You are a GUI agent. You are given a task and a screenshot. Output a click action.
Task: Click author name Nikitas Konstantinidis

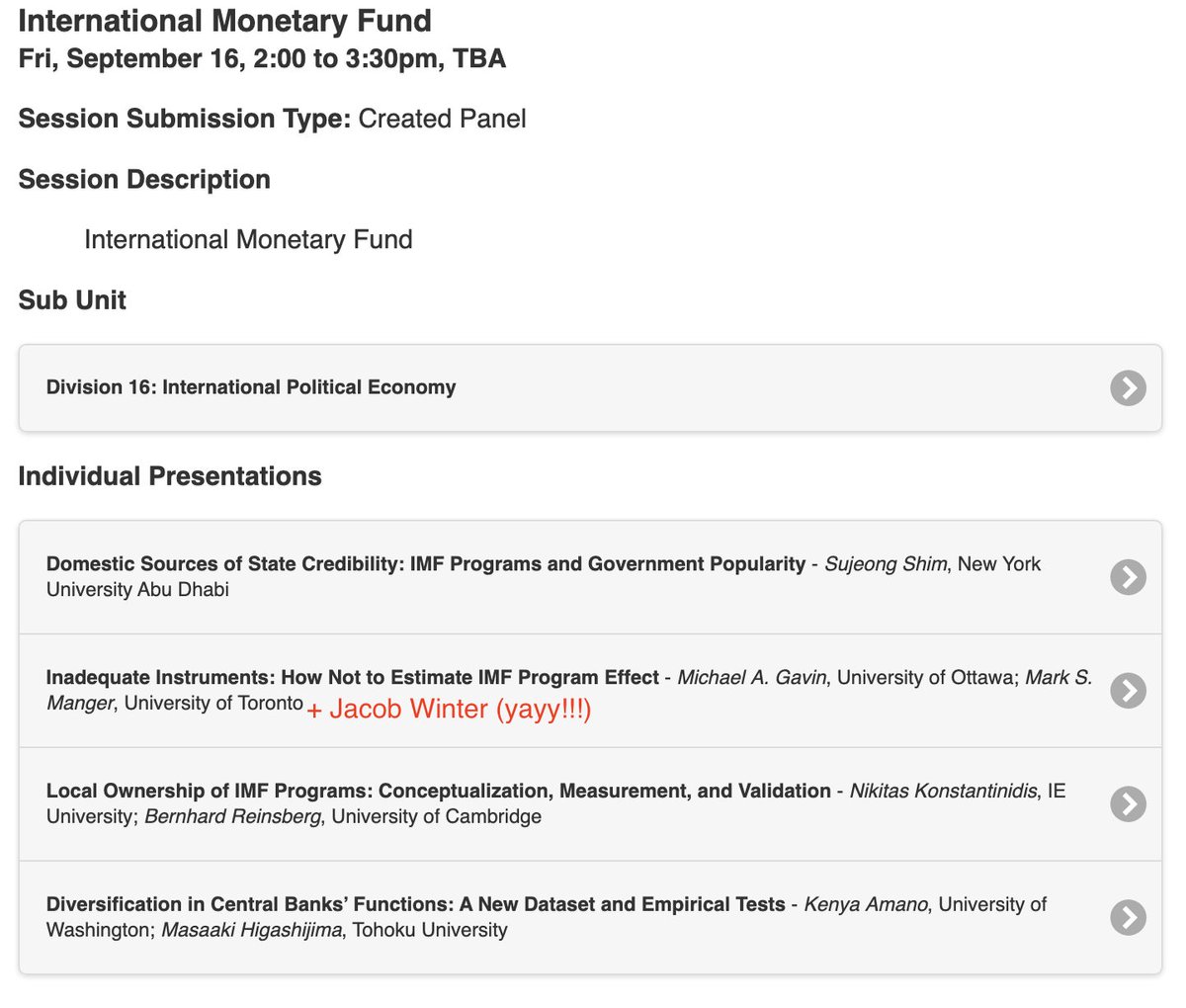(944, 792)
